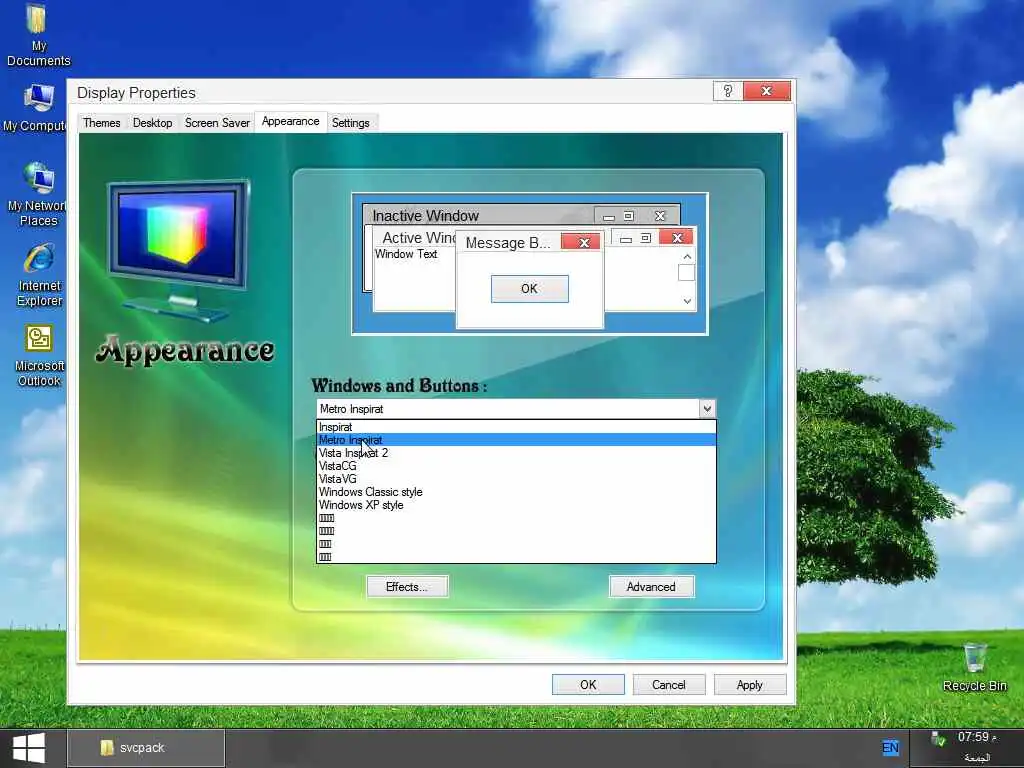Screen dimensions: 1024x768
Task: Switch to the Themes tab
Action: 101,123
